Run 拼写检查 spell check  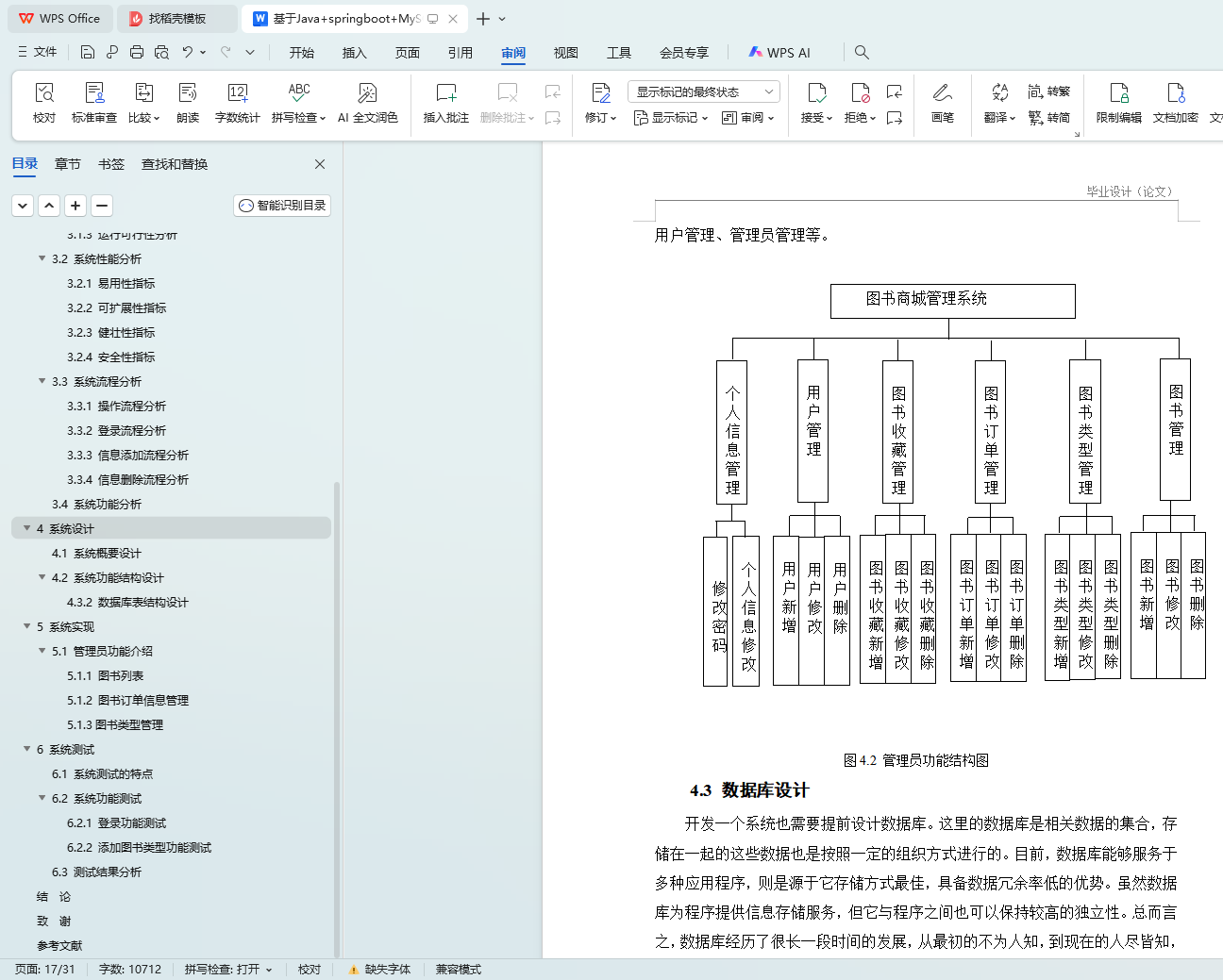click(x=298, y=103)
